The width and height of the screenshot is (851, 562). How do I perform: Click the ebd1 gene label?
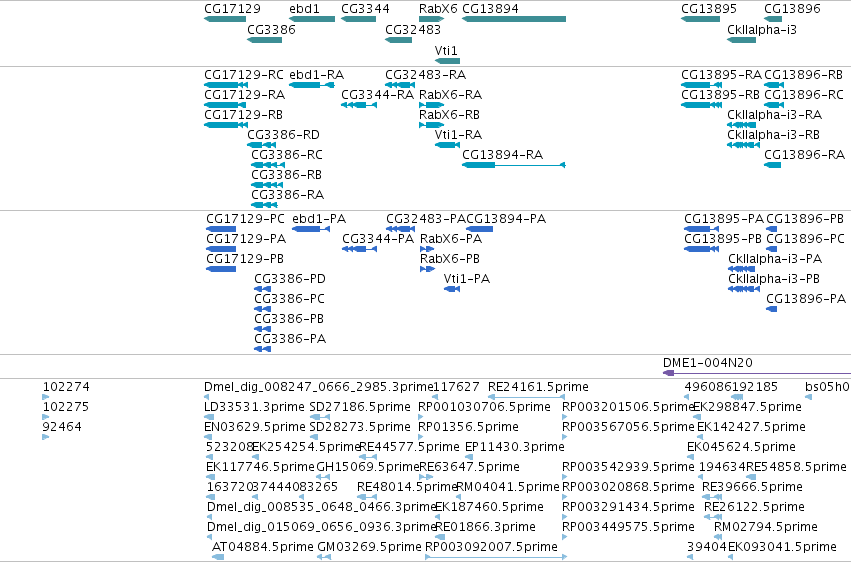(304, 9)
